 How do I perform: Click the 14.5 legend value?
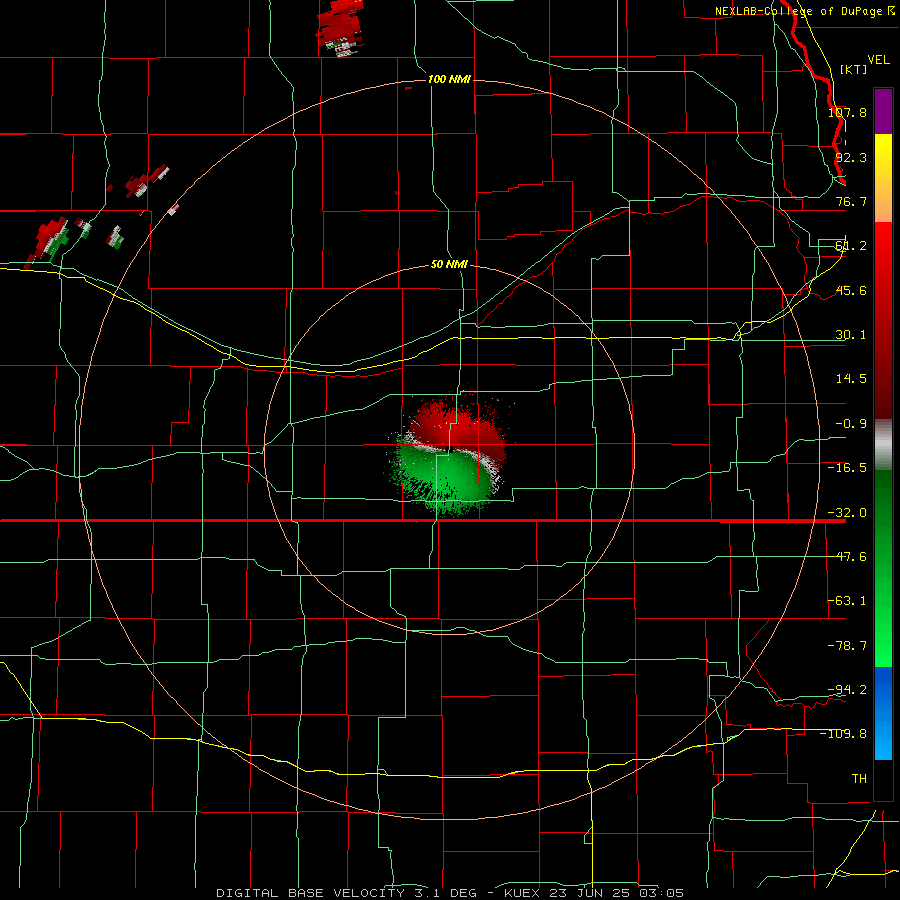pos(851,379)
